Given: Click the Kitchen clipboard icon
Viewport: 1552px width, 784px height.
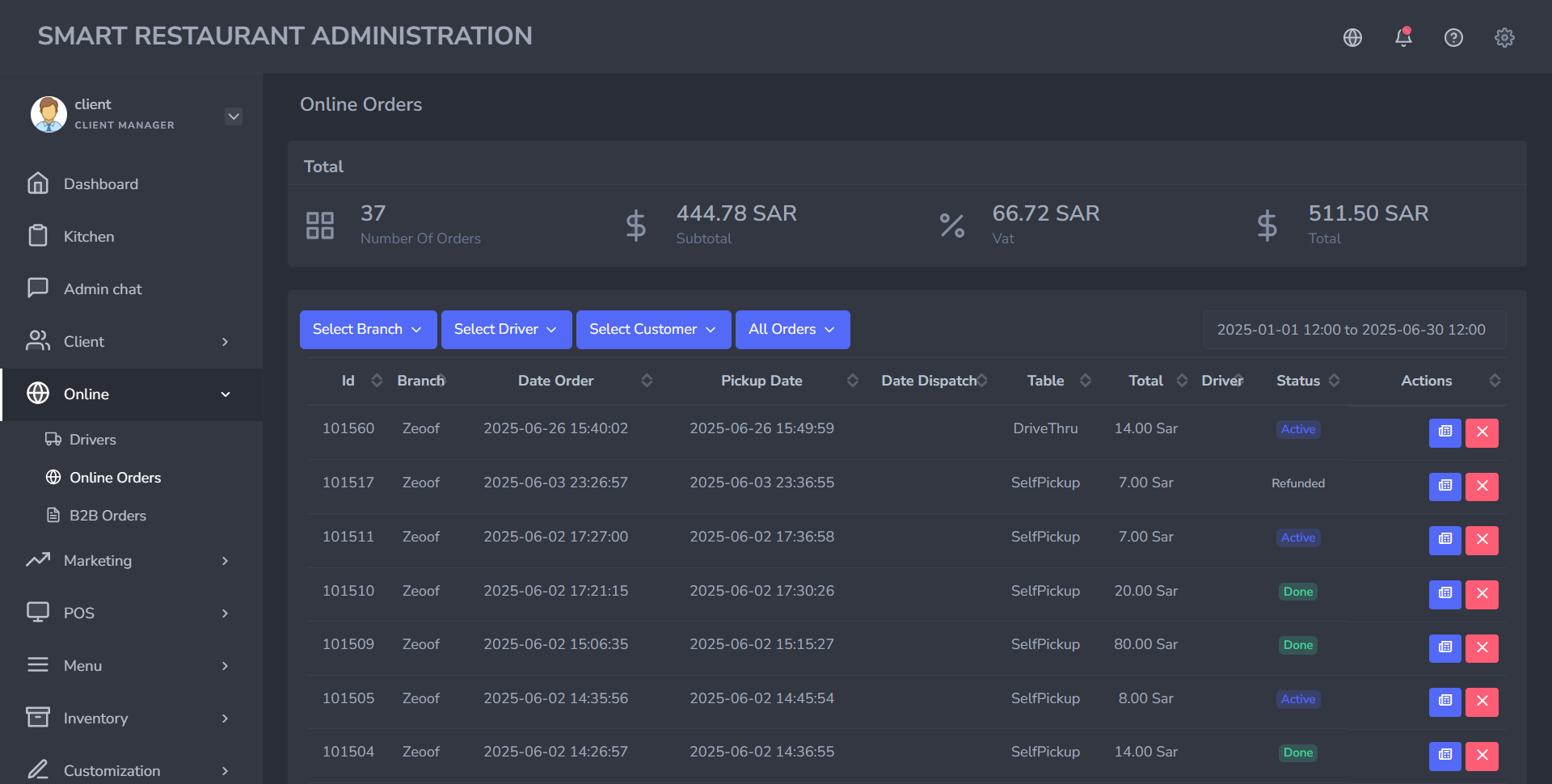Looking at the screenshot, I should [38, 236].
